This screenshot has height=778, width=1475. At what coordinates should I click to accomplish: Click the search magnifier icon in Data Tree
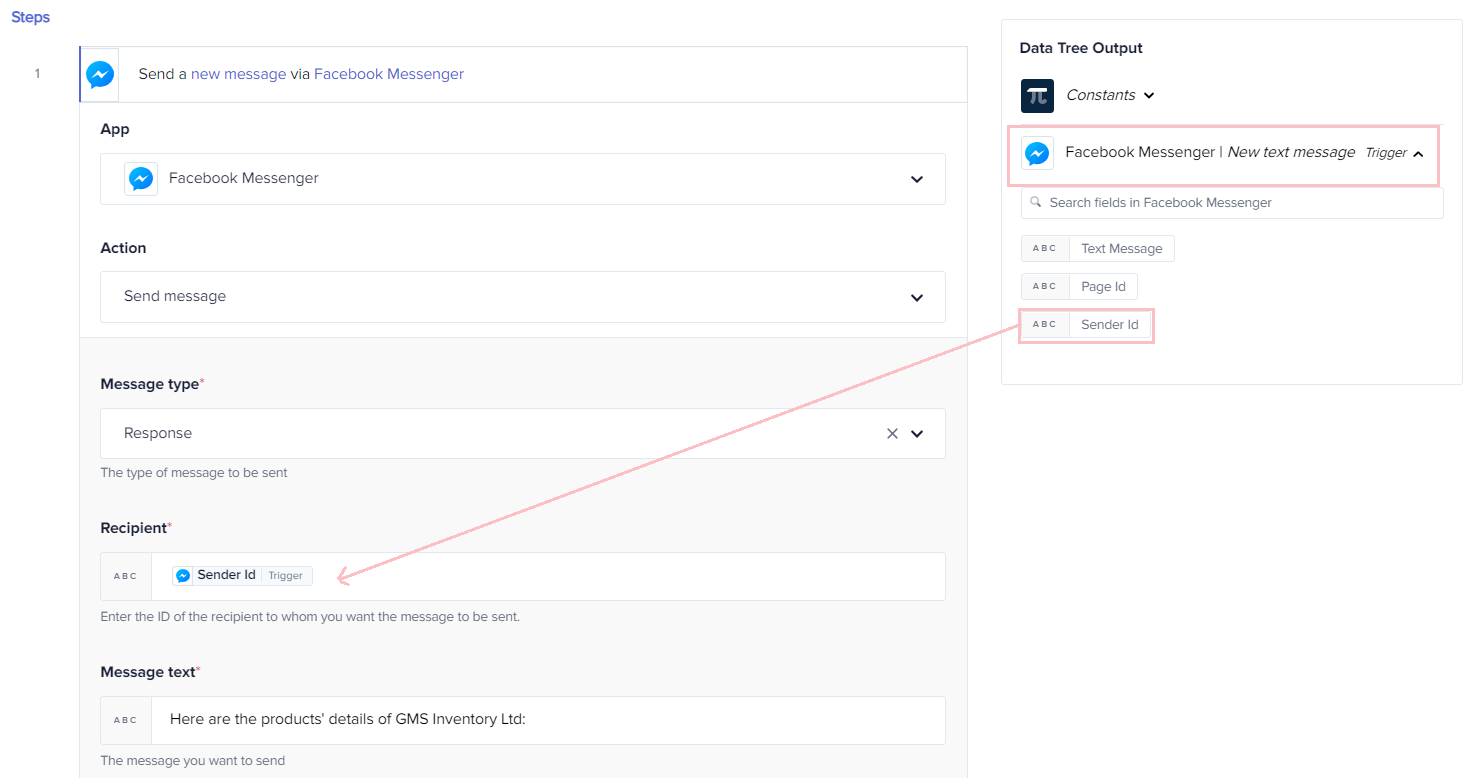[x=1035, y=202]
